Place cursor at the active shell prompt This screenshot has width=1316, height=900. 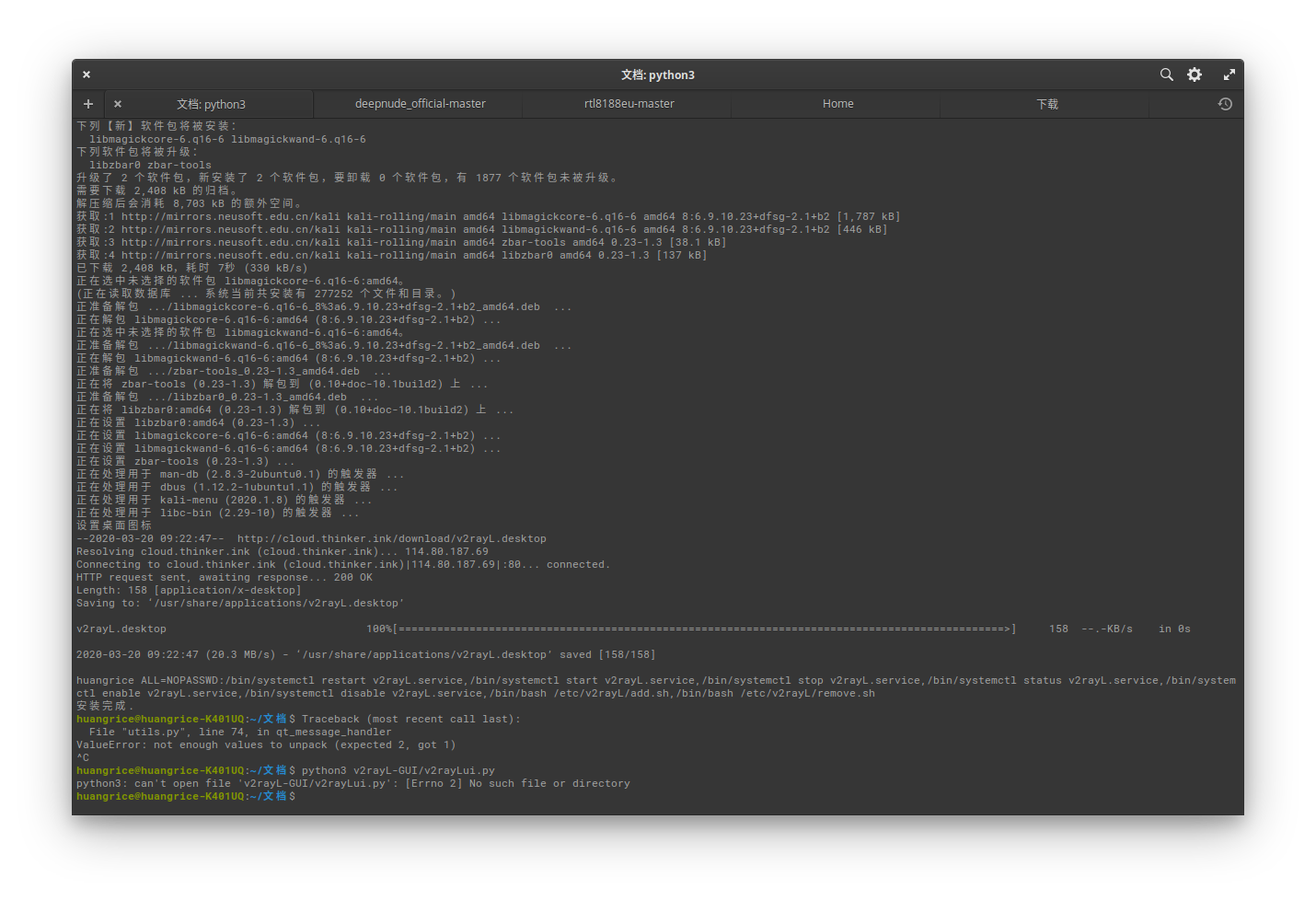tap(304, 795)
